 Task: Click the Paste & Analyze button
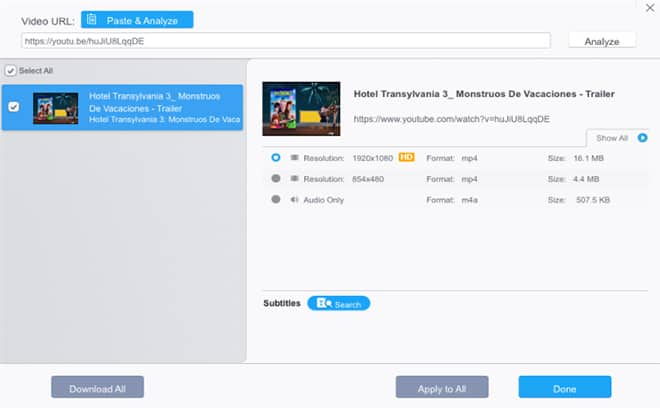pos(137,20)
